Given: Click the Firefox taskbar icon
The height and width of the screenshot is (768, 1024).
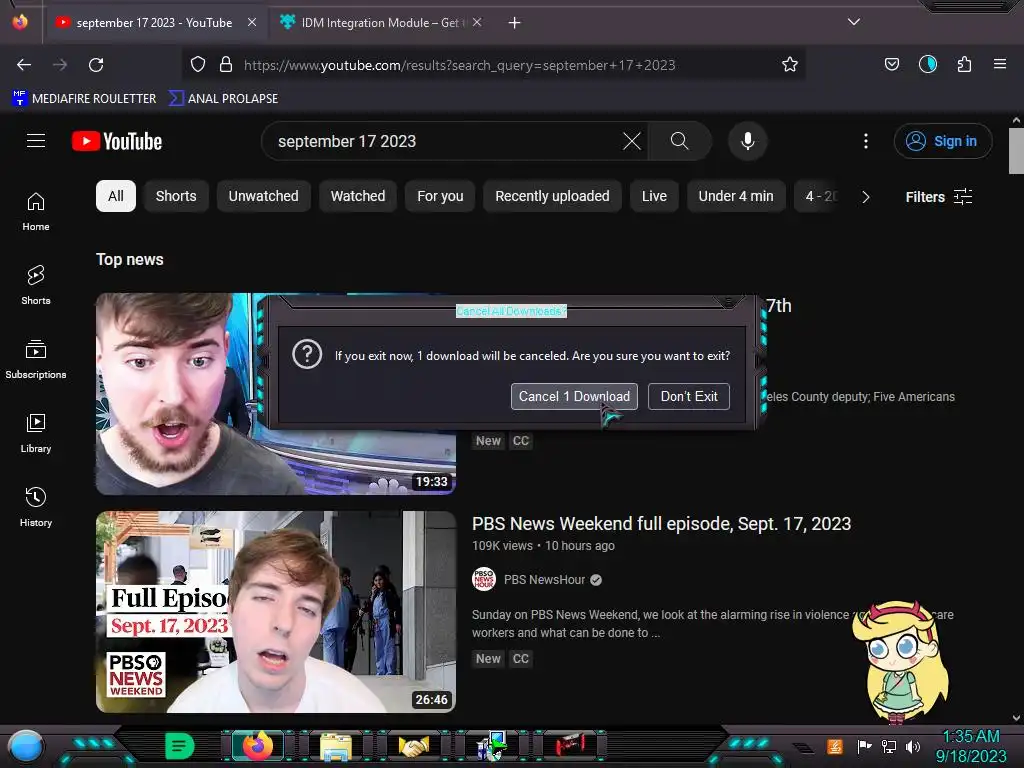Looking at the screenshot, I should click(257, 746).
